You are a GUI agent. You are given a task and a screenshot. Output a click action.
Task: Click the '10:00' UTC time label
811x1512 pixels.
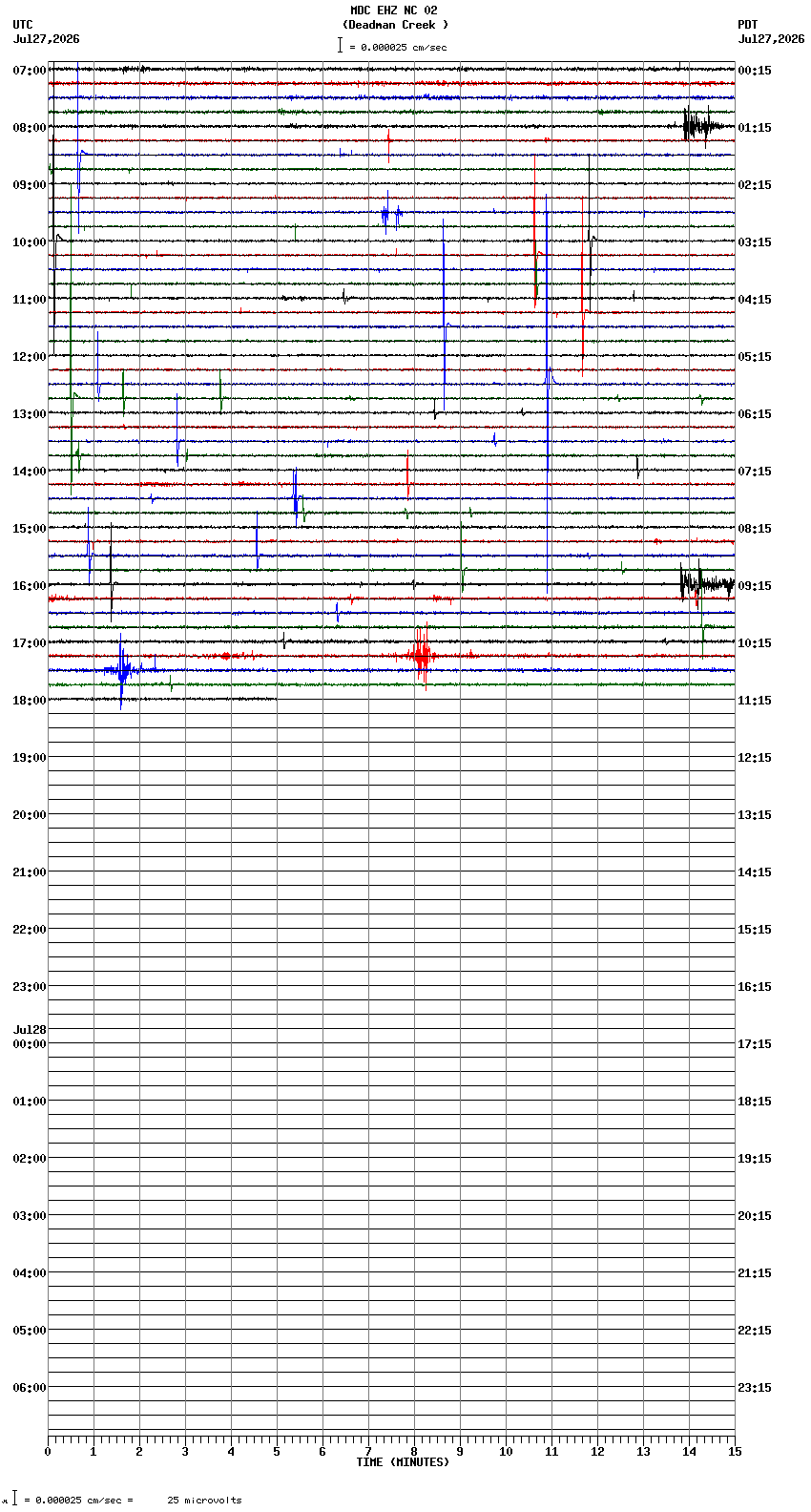[30, 242]
